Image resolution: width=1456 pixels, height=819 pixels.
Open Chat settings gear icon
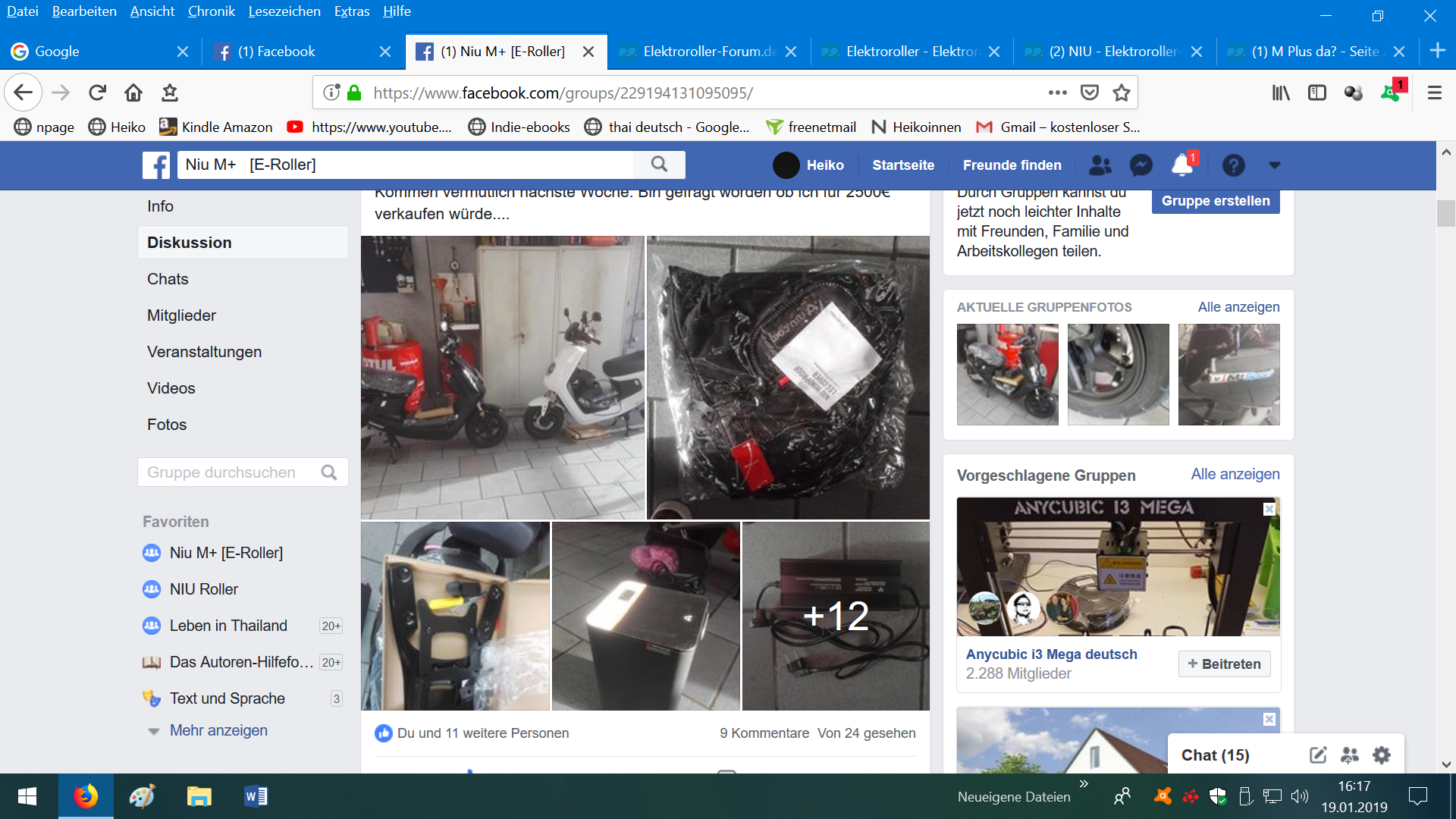point(1382,755)
